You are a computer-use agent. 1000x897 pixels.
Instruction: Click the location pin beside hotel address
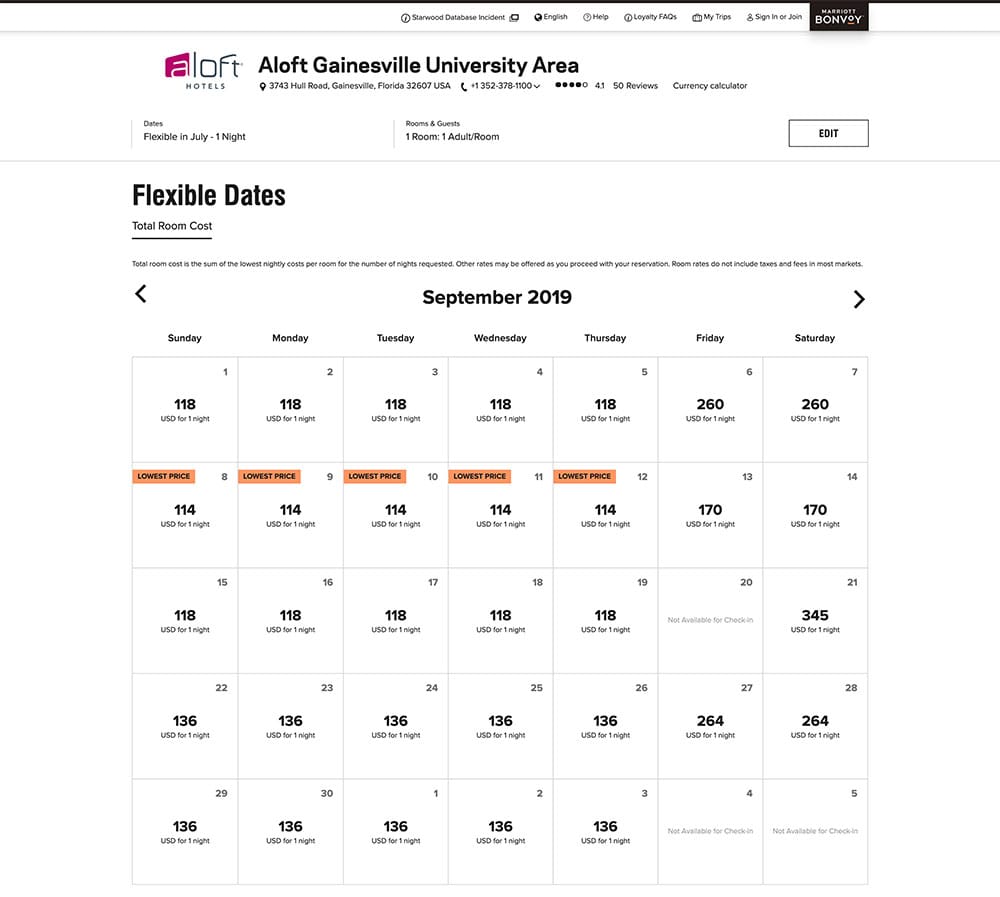tap(263, 86)
